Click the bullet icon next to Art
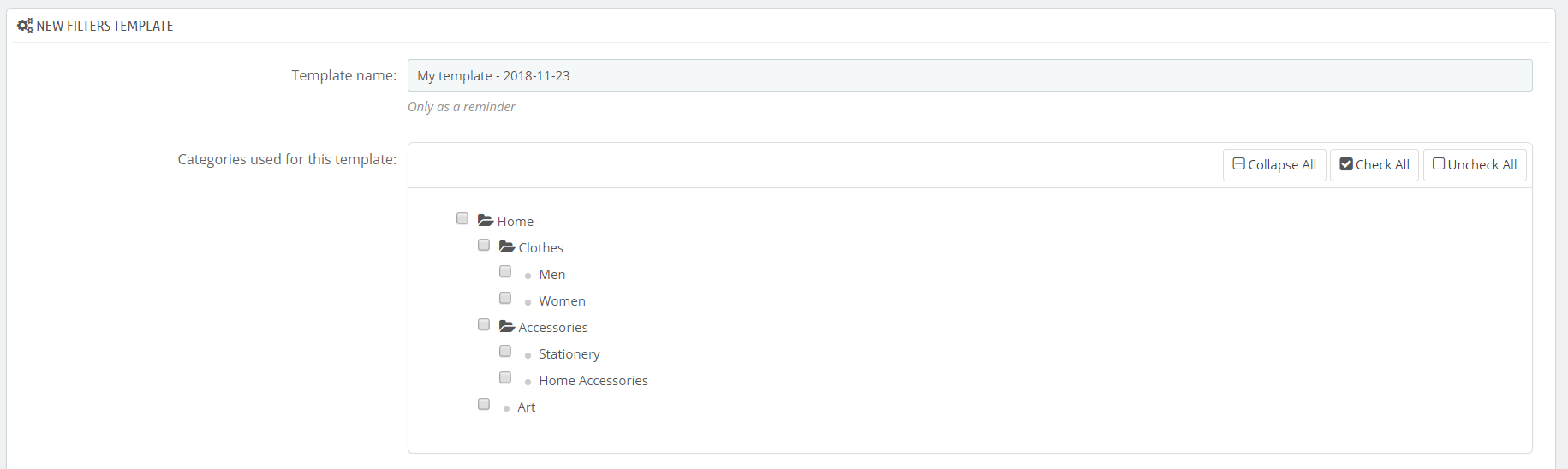 (506, 408)
